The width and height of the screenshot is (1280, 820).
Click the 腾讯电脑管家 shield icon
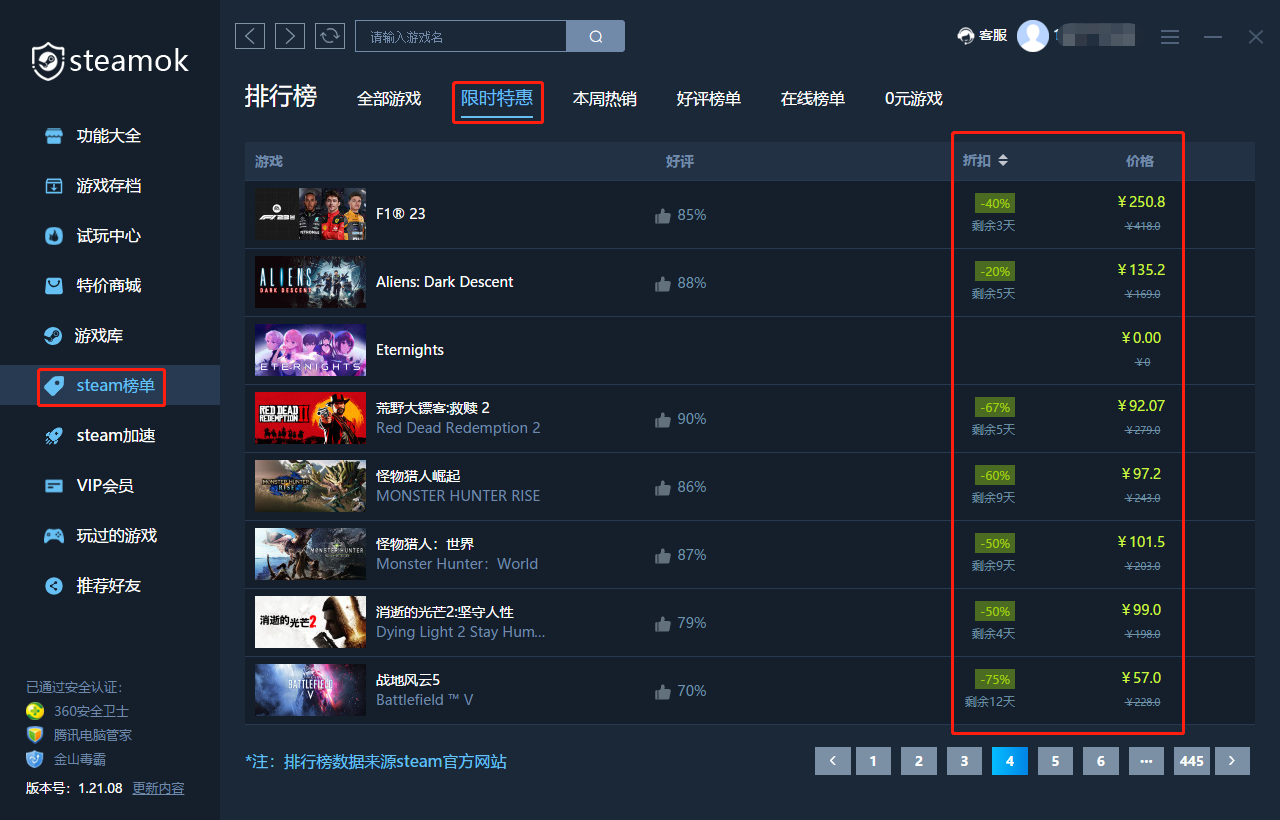(x=35, y=735)
